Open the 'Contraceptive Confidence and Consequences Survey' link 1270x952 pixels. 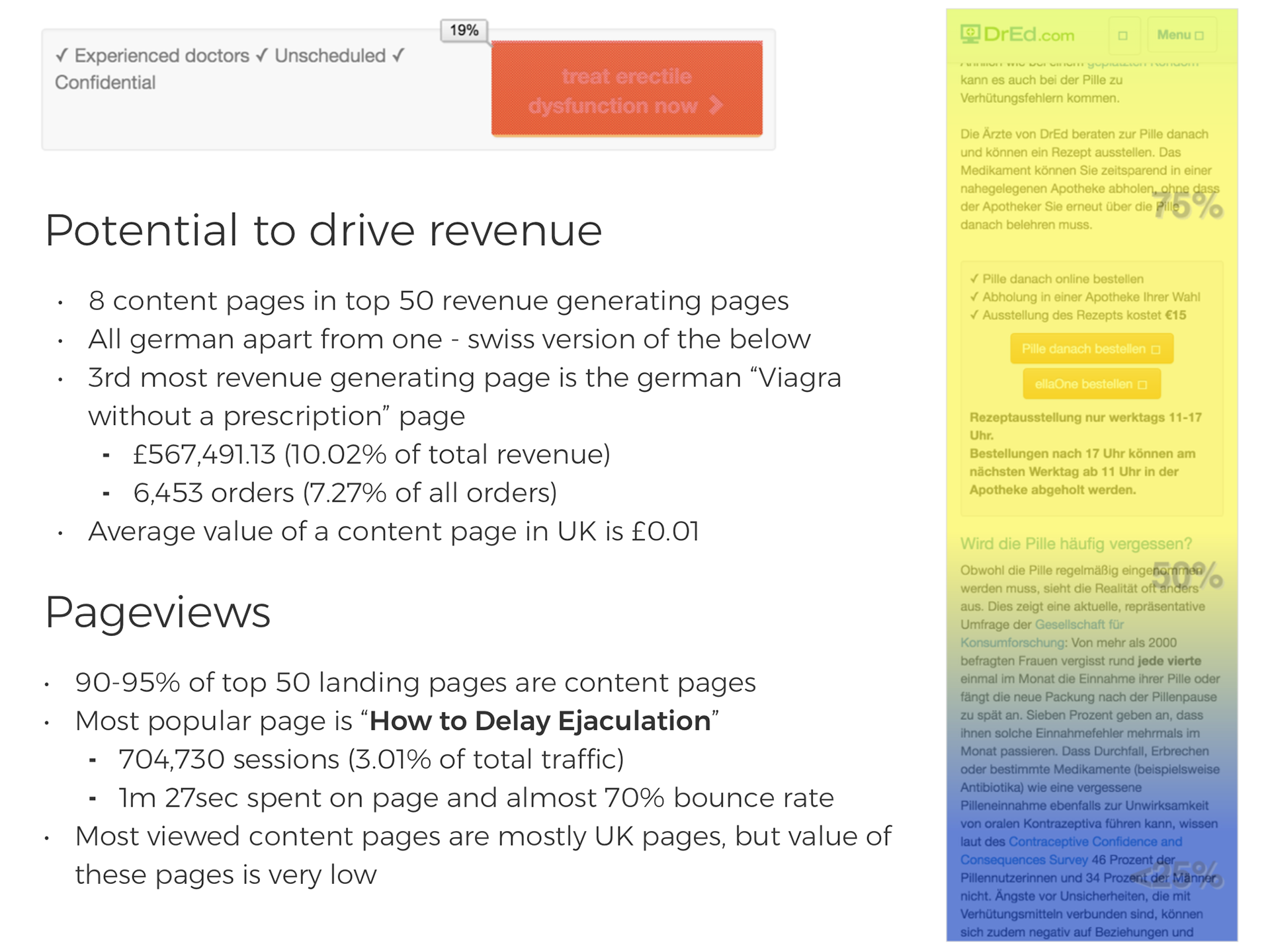point(1072,851)
